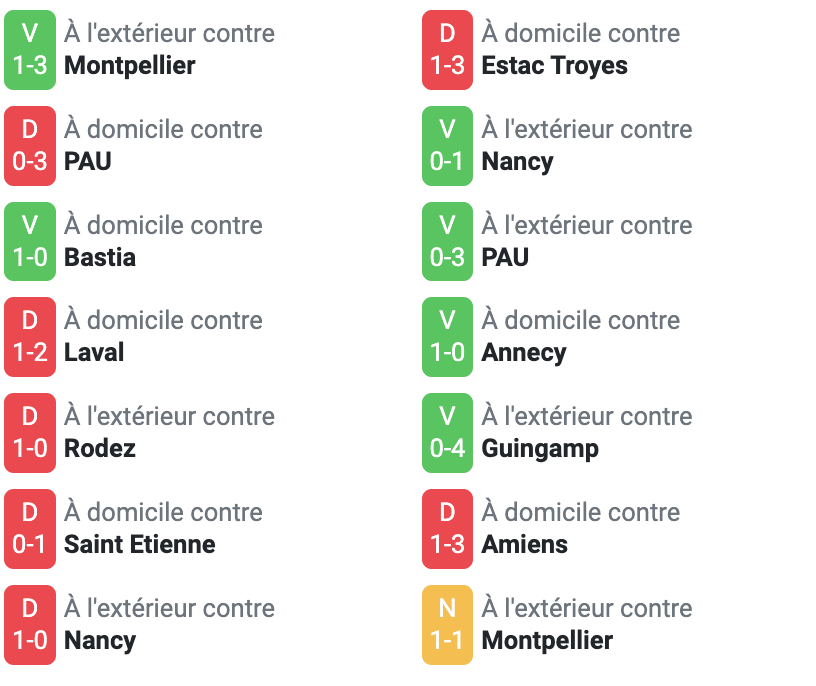816x686 pixels.
Task: Select the green V 1-0 Bastia badge
Action: (x=30, y=242)
